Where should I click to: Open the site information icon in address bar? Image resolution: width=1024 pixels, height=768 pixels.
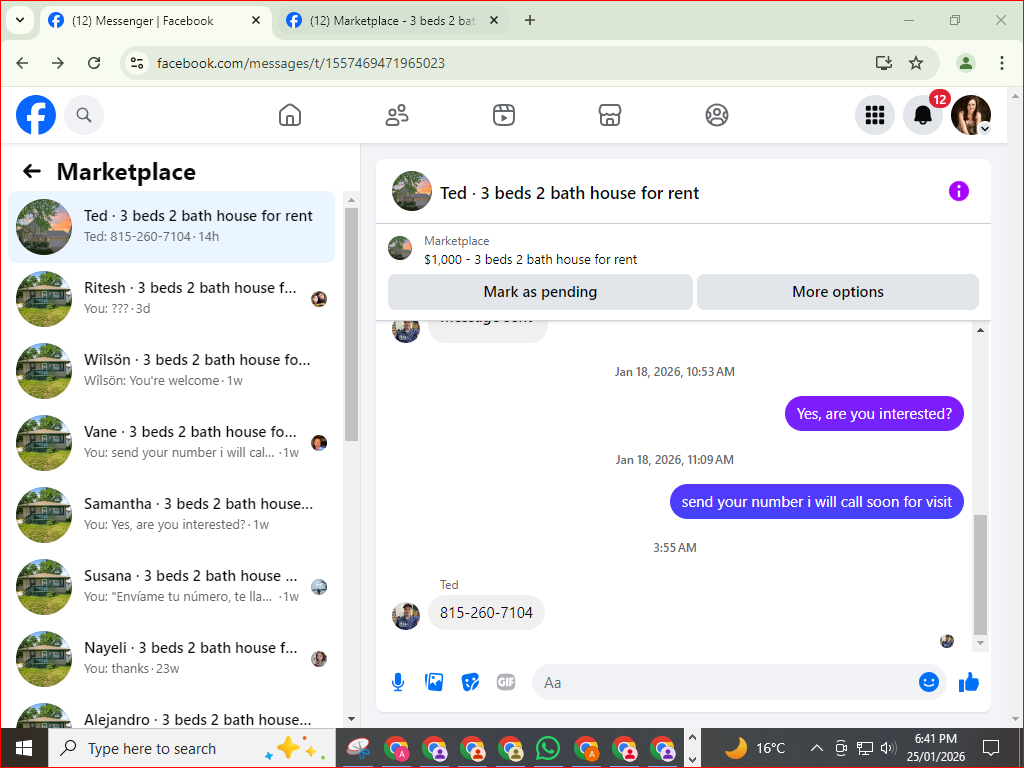137,63
